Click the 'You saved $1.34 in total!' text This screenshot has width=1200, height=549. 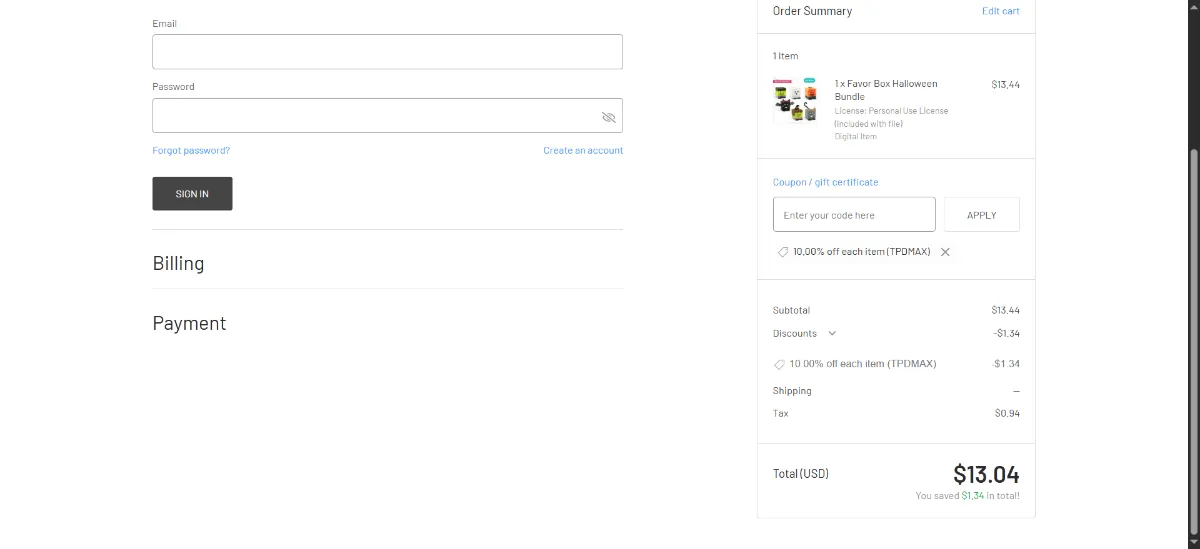coord(967,496)
